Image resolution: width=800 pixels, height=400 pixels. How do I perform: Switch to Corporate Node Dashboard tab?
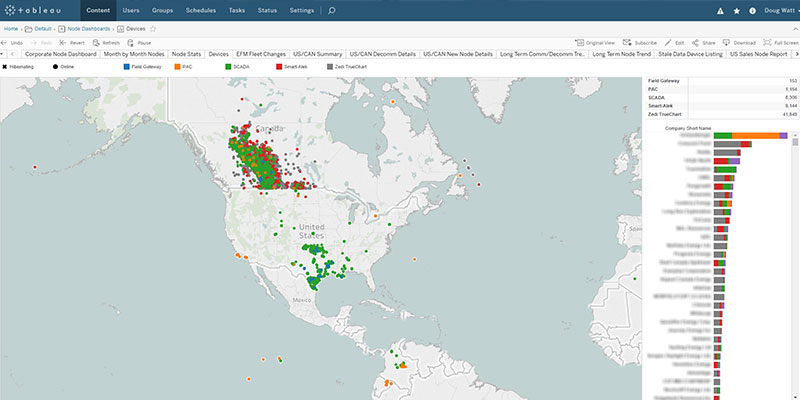point(61,54)
